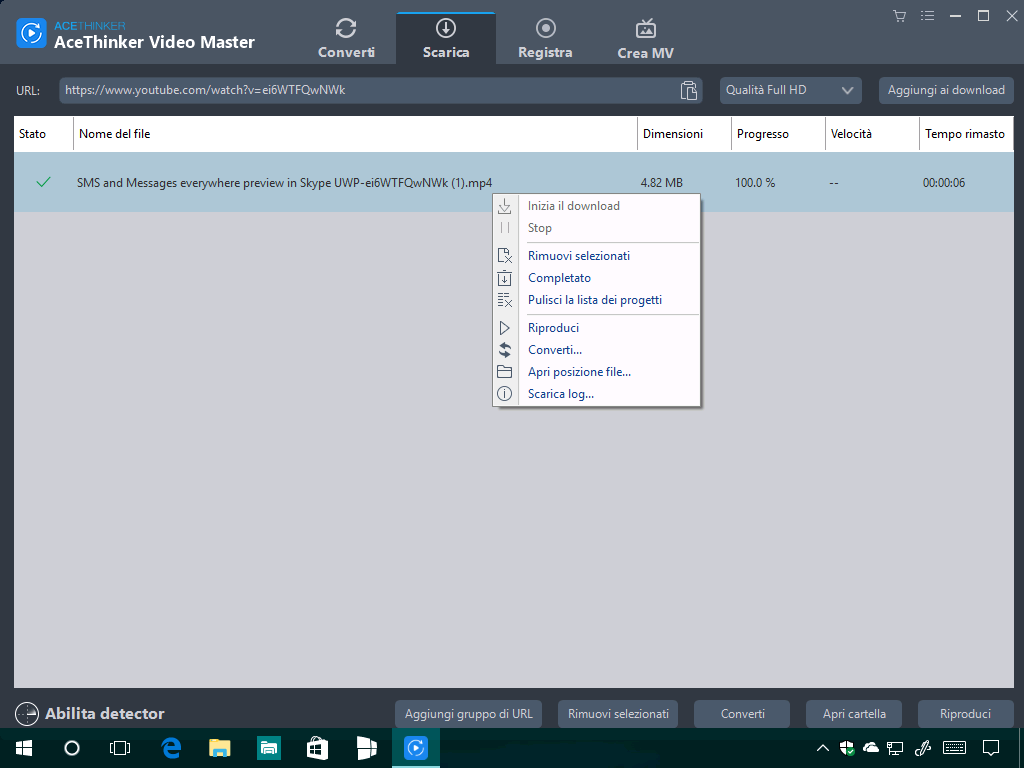Show hidden system tray icons
The width and height of the screenshot is (1024, 768).
tap(823, 748)
